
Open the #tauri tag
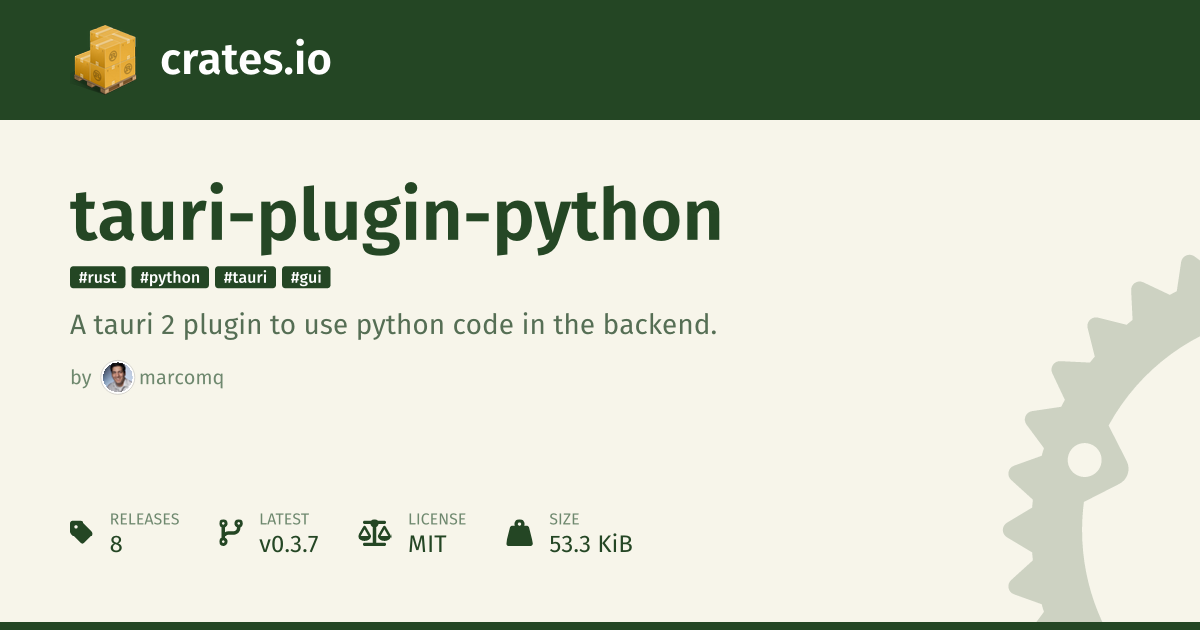(x=245, y=278)
